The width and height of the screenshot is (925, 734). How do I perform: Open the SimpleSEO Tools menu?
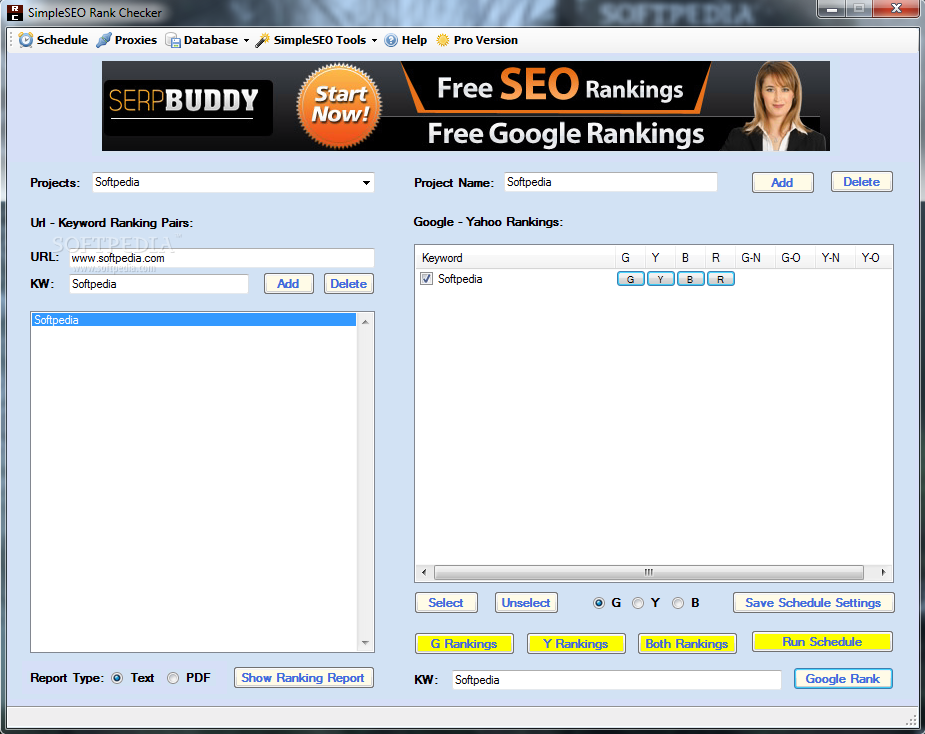tap(316, 40)
